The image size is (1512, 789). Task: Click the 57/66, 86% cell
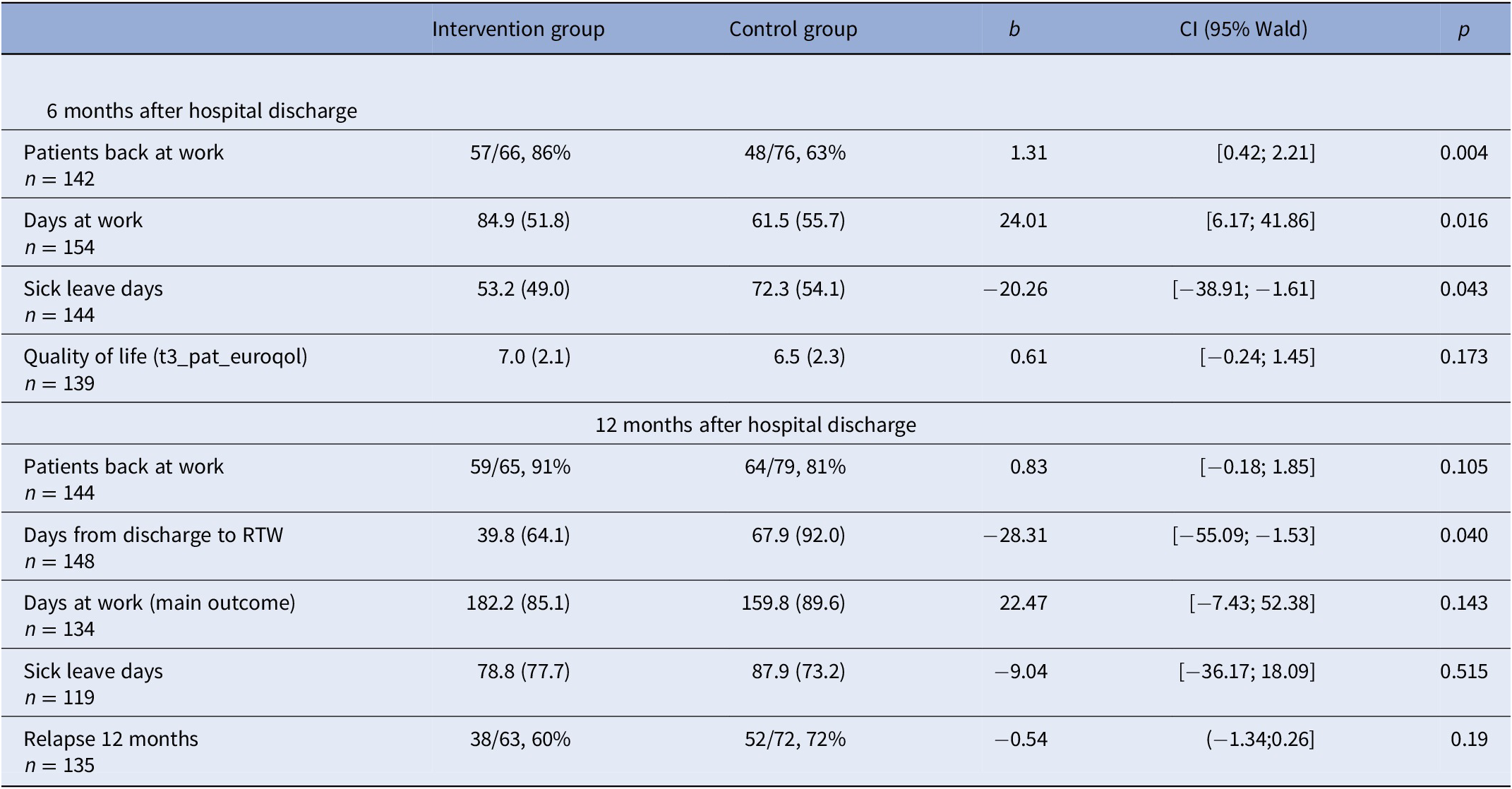point(520,152)
